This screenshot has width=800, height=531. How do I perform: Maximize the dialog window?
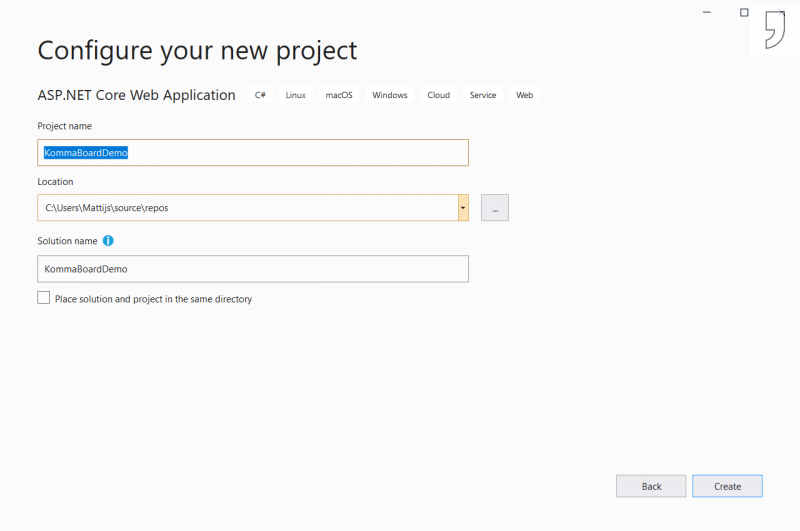click(744, 12)
